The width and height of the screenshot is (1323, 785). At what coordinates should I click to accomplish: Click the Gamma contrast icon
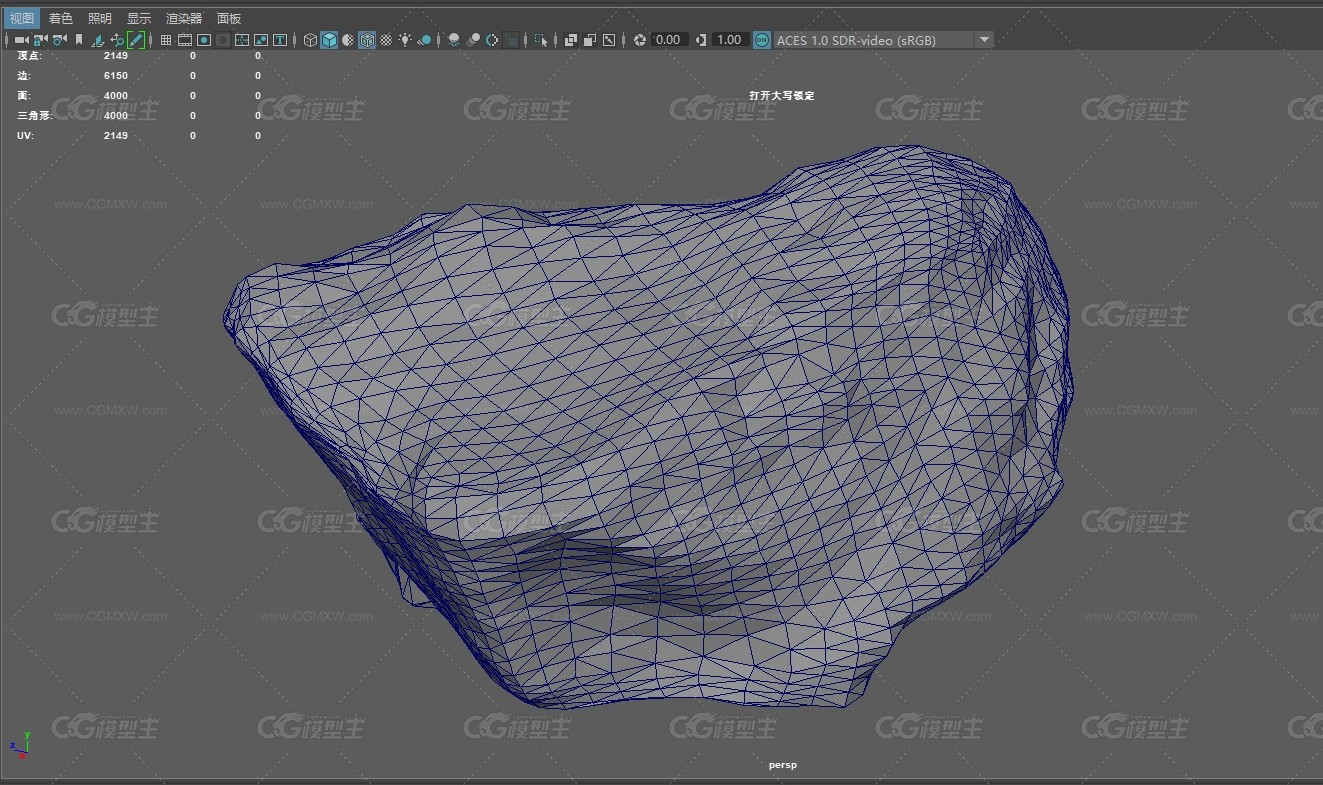701,40
